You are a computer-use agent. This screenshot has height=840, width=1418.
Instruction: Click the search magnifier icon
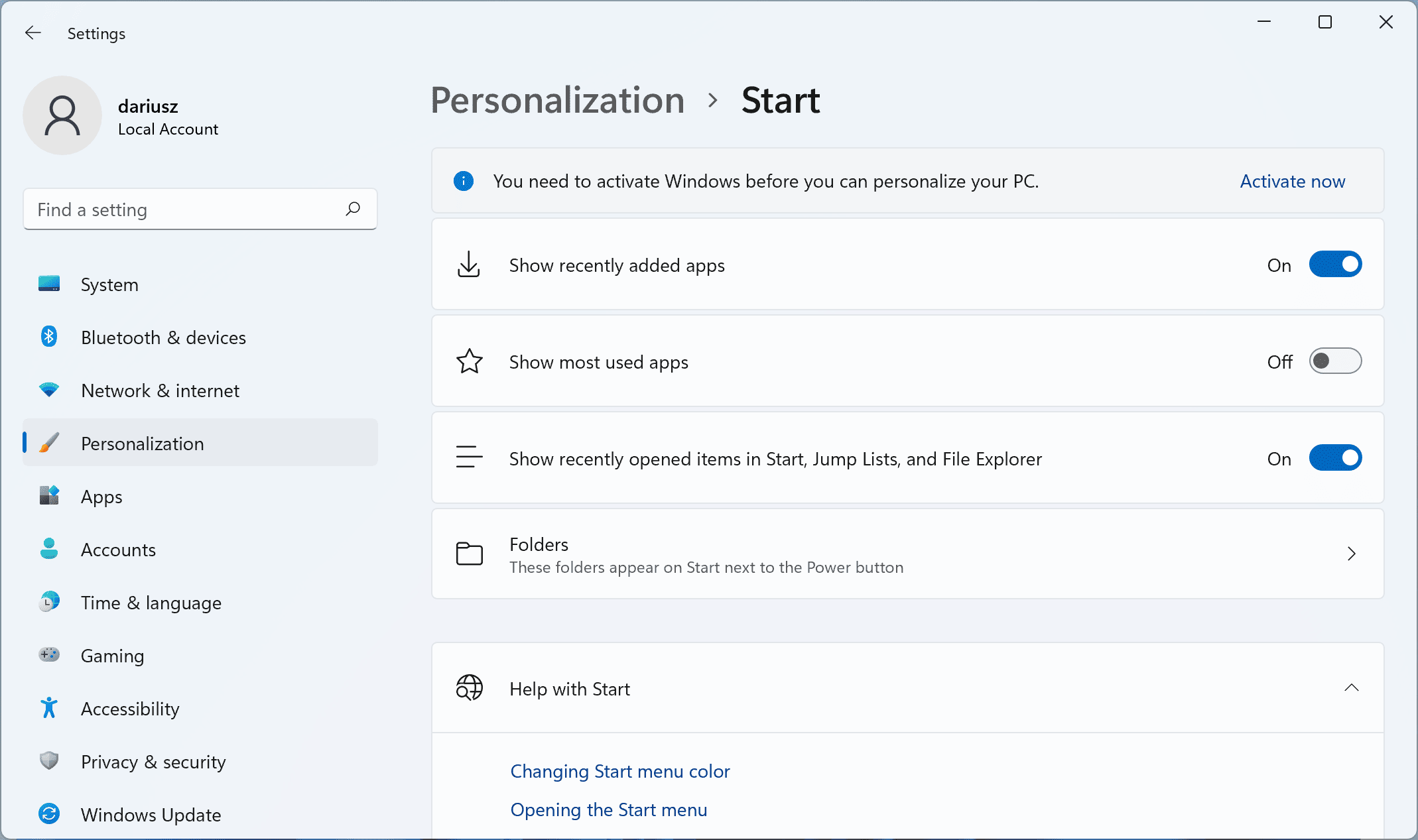point(353,209)
